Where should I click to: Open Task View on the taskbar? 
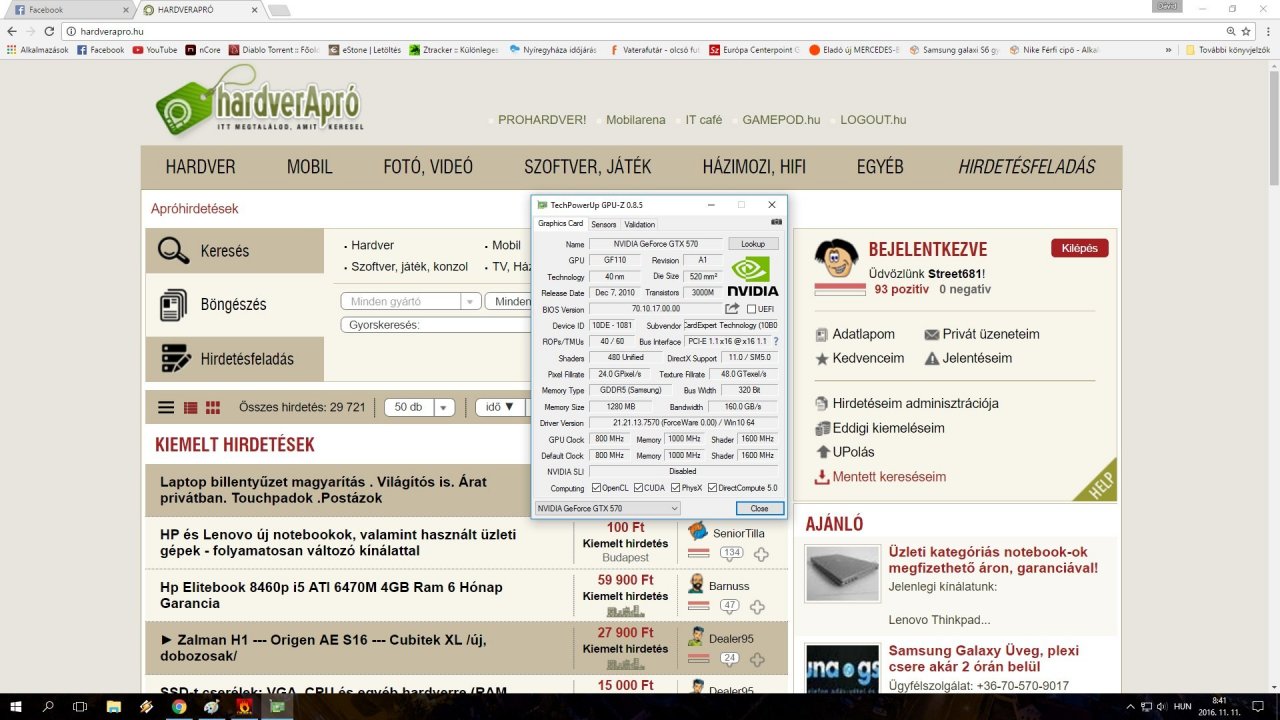(81, 707)
